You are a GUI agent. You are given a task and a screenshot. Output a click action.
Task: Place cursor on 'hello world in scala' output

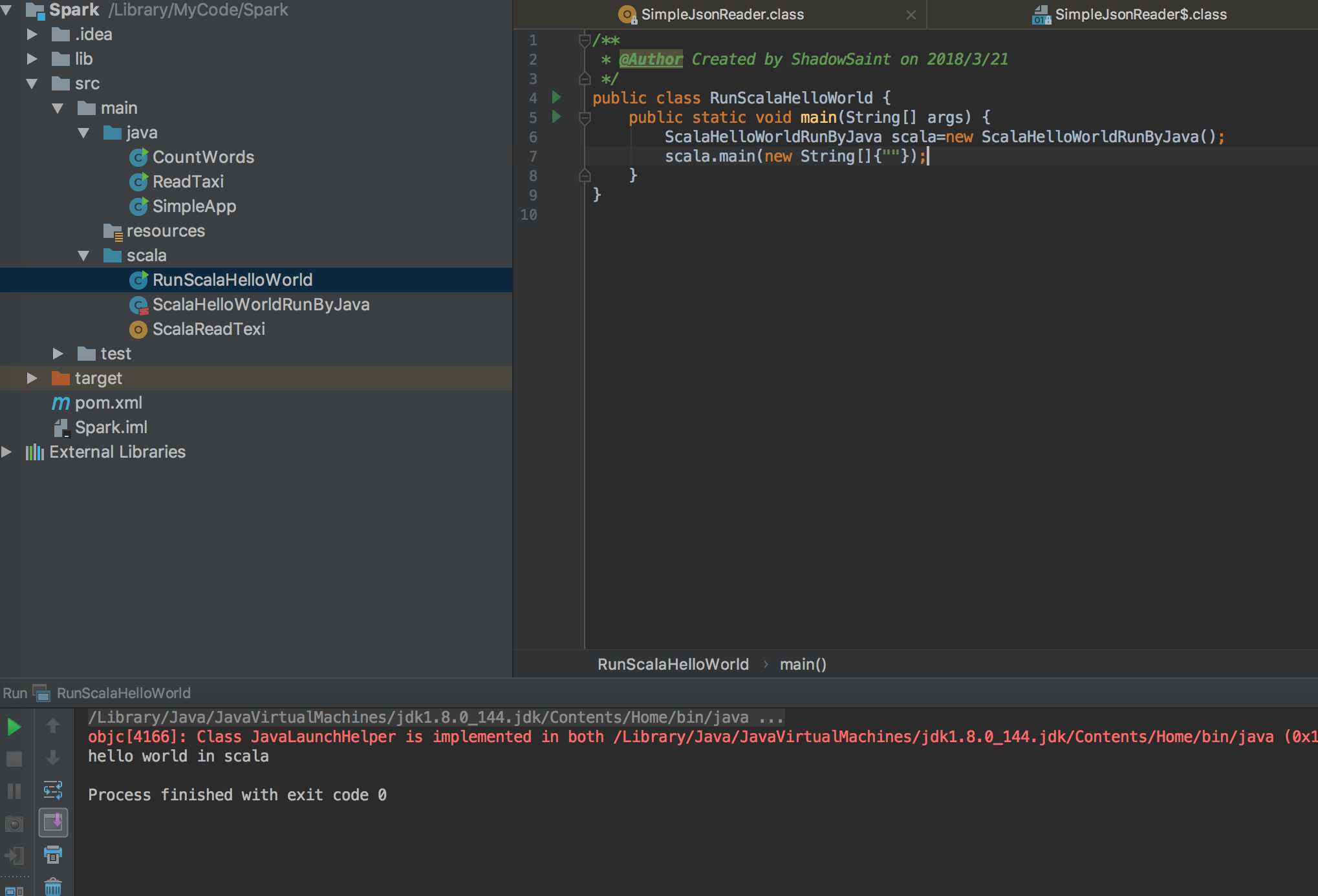tap(178, 756)
